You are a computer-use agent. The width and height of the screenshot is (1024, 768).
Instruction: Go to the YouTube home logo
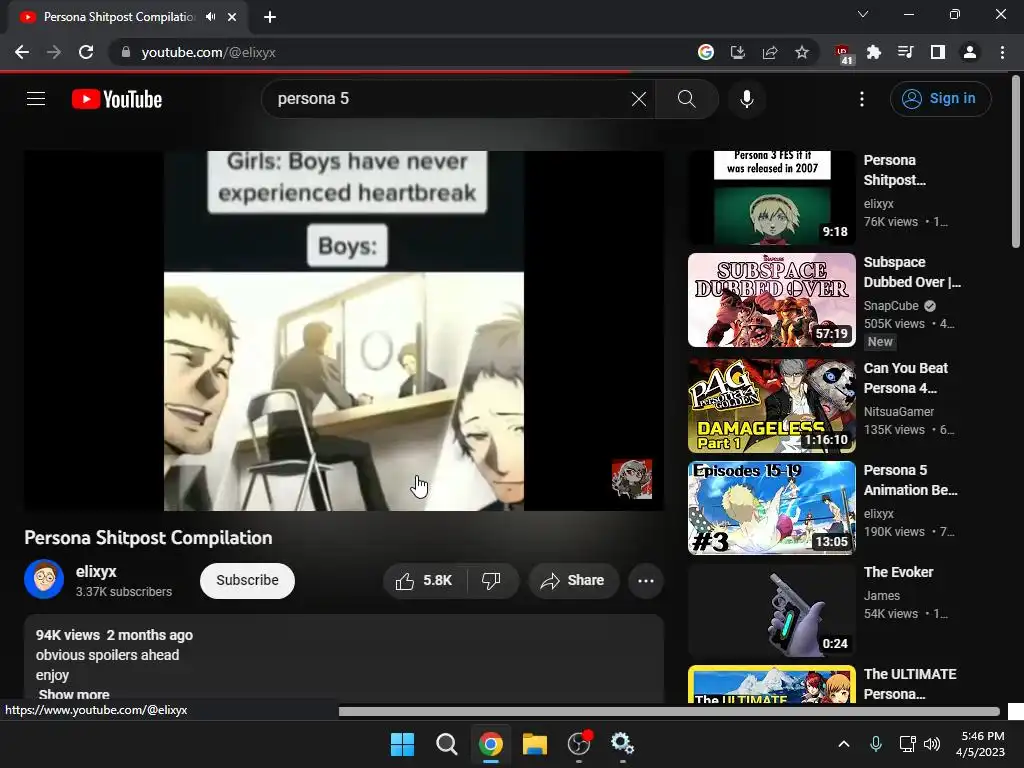click(x=117, y=99)
